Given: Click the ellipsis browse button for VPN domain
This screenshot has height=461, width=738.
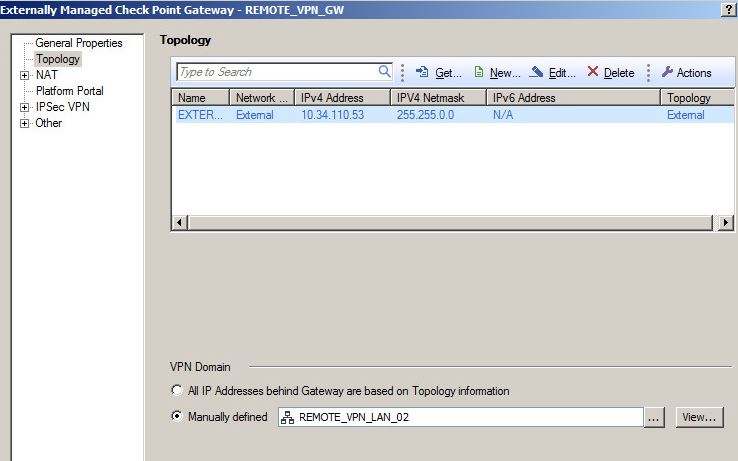Looking at the screenshot, I should pos(654,417).
